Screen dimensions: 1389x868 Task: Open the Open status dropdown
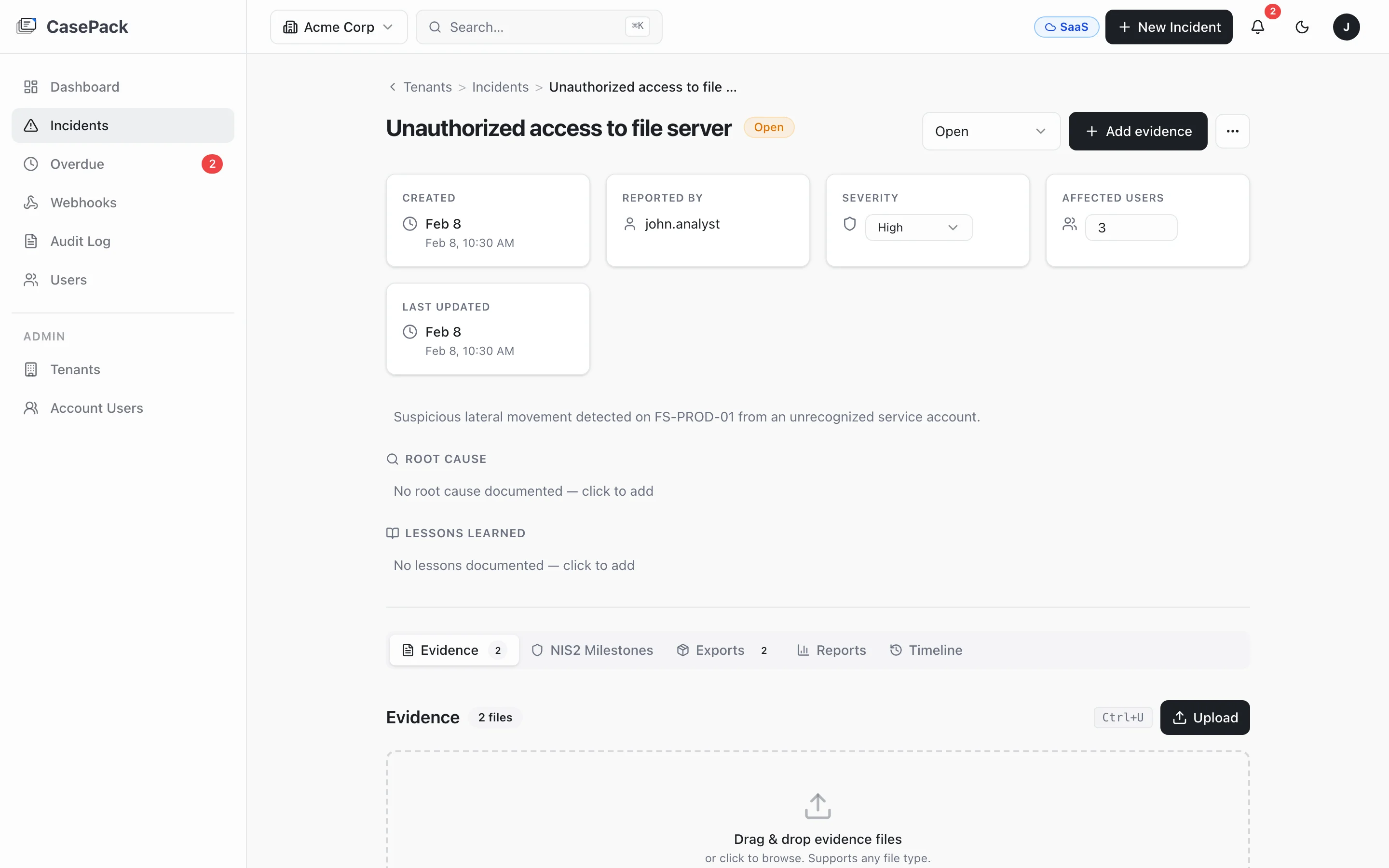click(991, 131)
